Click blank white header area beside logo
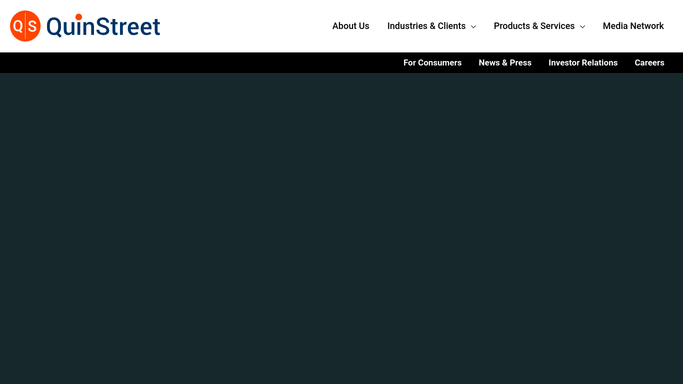The width and height of the screenshot is (683, 384). click(x=244, y=26)
